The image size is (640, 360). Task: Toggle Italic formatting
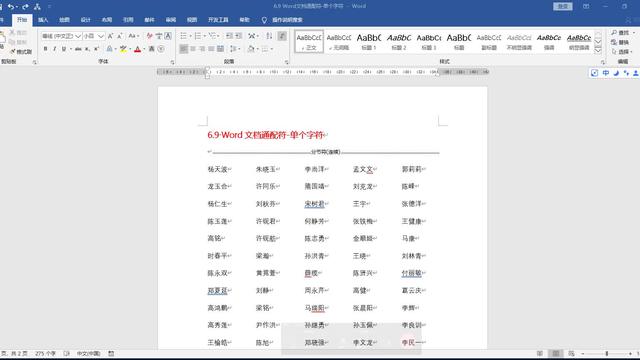tap(54, 49)
